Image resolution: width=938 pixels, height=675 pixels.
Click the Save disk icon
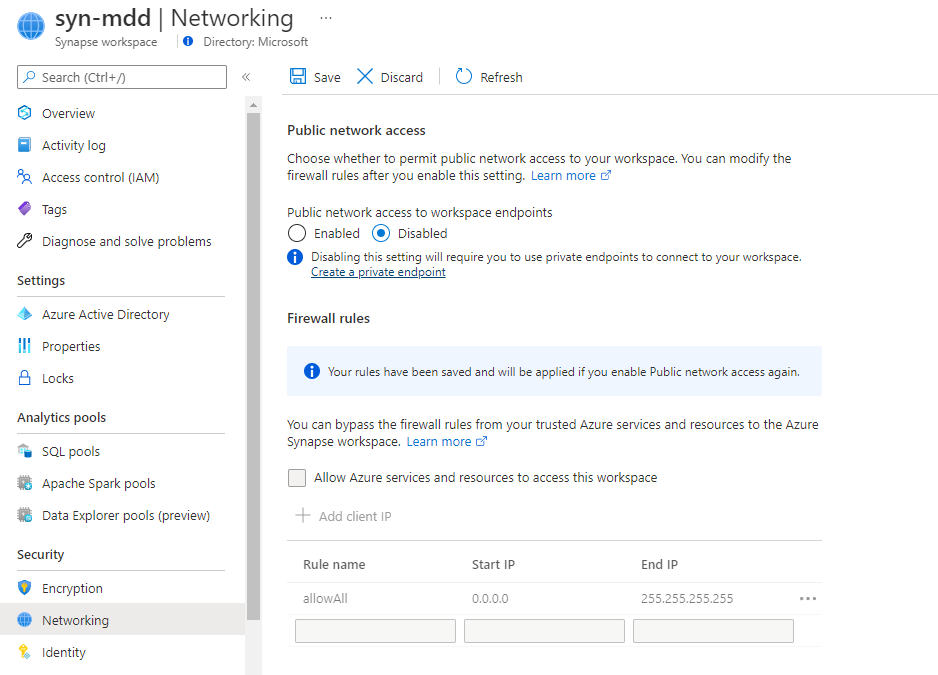click(x=298, y=77)
